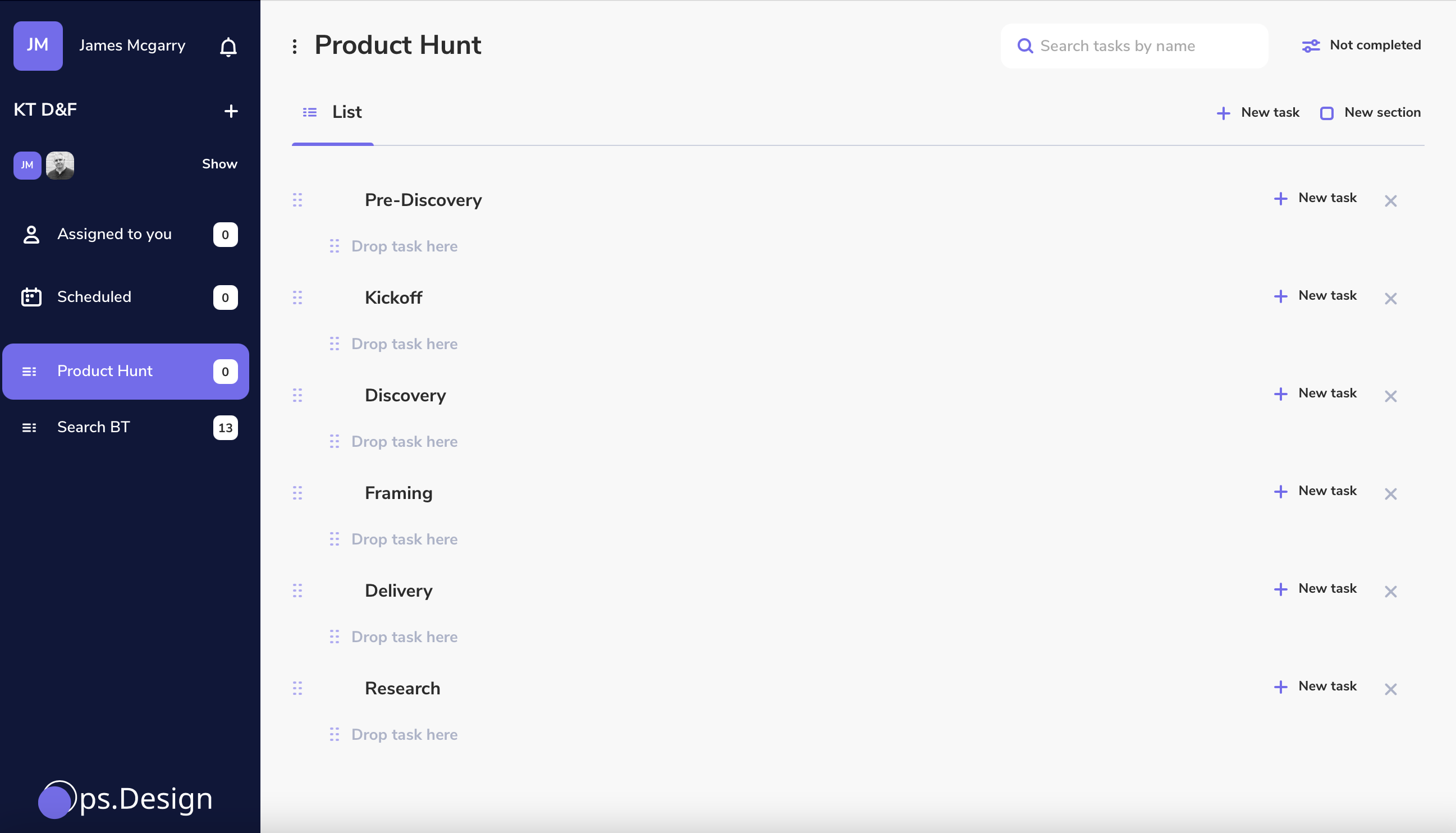This screenshot has height=833, width=1456.
Task: Add a new task to Research
Action: [1315, 687]
